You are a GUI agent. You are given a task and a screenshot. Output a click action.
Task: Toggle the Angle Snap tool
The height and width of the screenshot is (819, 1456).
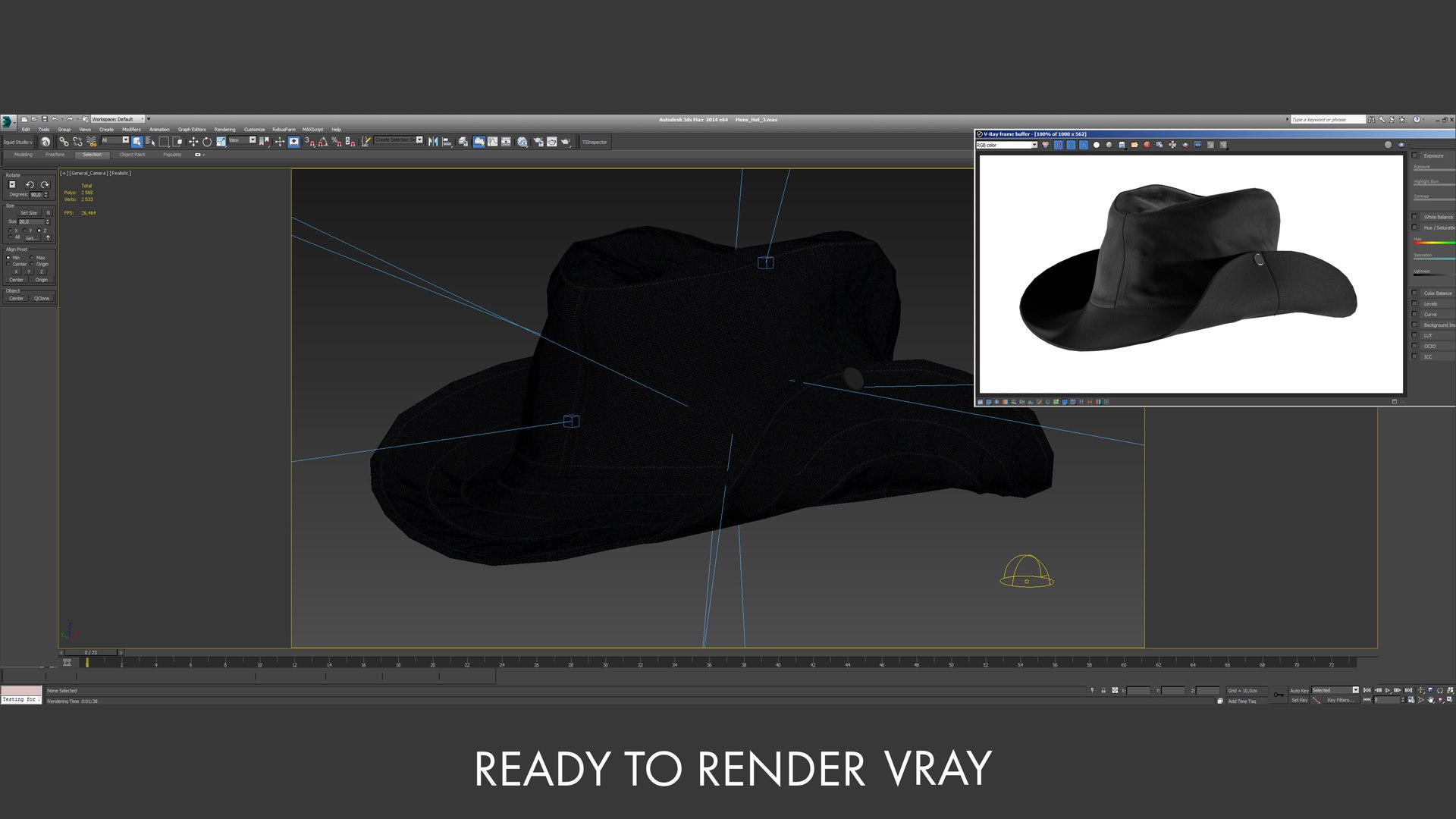[x=323, y=142]
